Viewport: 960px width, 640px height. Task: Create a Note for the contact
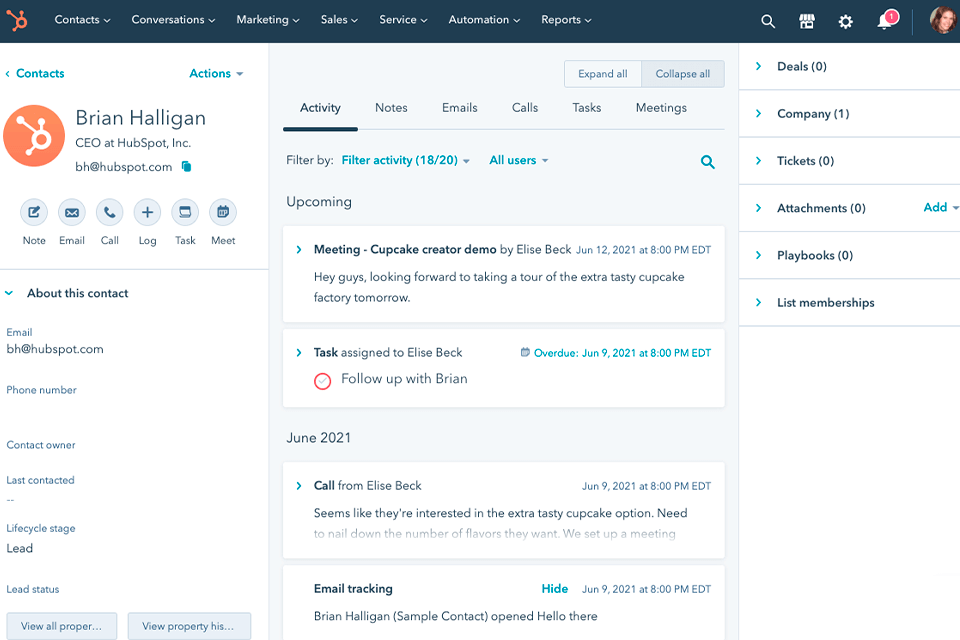point(34,213)
